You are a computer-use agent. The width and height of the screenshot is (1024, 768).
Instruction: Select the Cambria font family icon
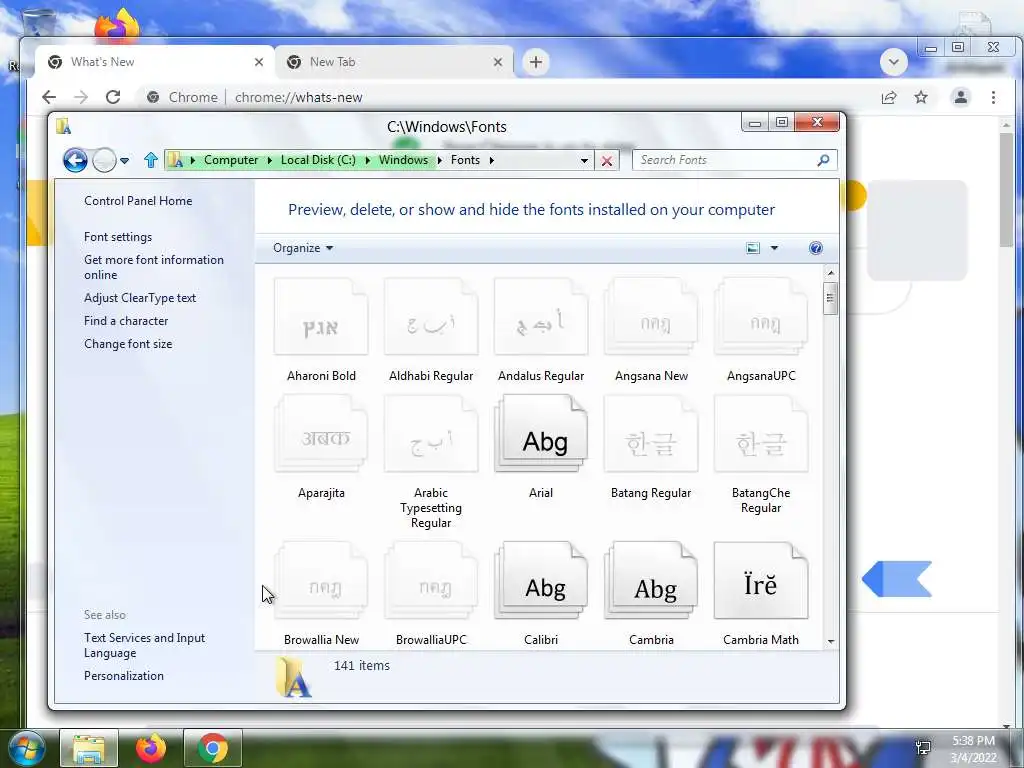tap(651, 581)
